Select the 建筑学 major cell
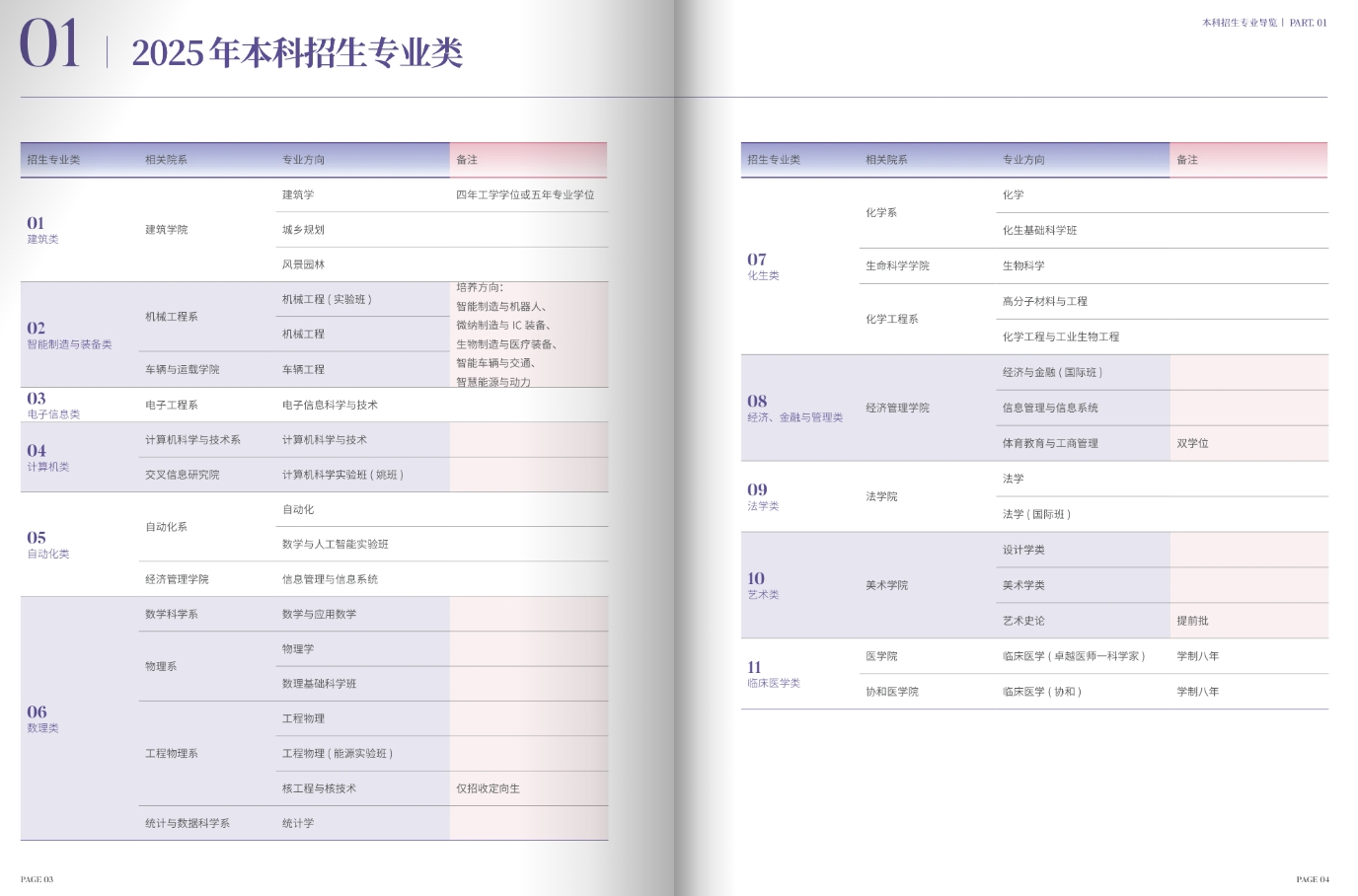The image size is (1358, 896). pyautogui.click(x=296, y=194)
